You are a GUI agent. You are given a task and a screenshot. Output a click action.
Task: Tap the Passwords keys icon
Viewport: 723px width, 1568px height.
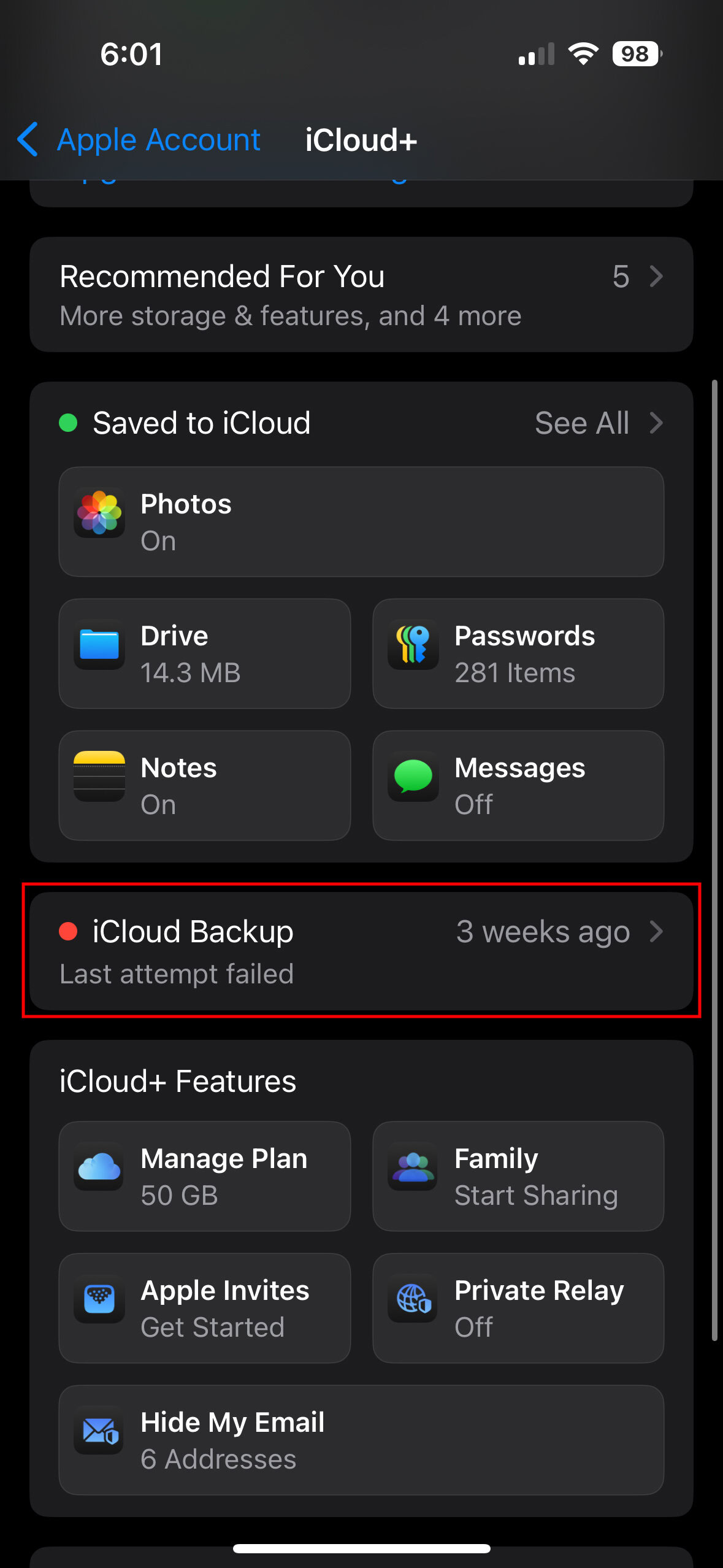[413, 645]
